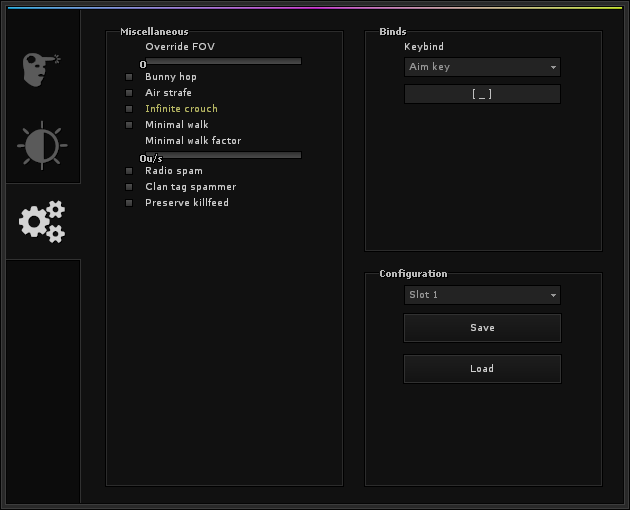Click the Minimal walk factor label
The width and height of the screenshot is (630, 510).
pyautogui.click(x=193, y=141)
